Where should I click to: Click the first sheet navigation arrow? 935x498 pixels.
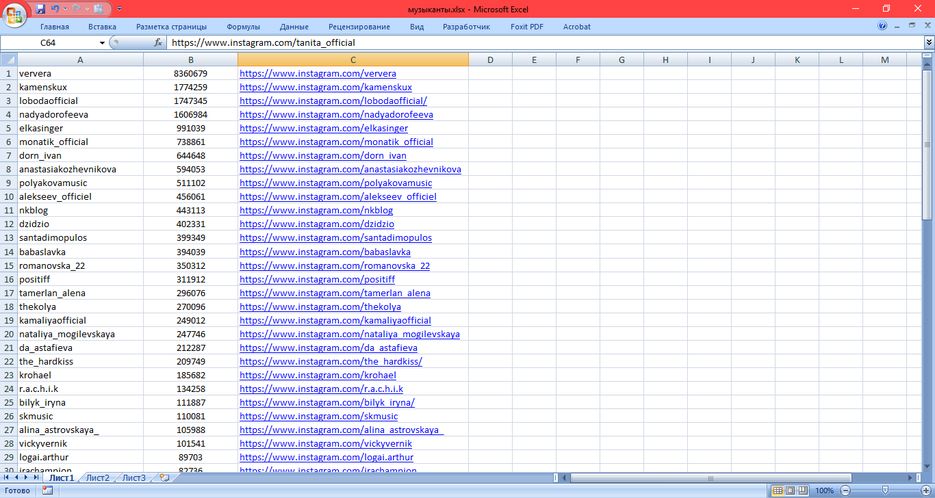click(x=7, y=478)
